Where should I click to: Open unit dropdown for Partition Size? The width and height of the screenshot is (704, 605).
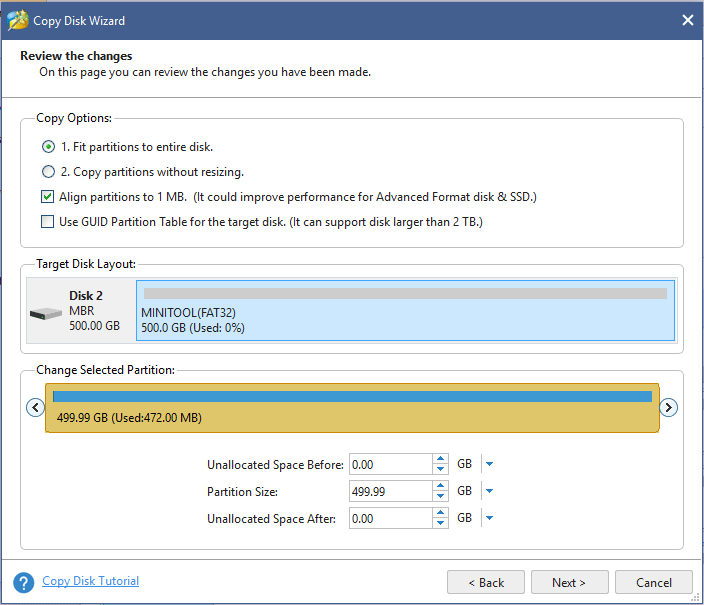[x=489, y=491]
